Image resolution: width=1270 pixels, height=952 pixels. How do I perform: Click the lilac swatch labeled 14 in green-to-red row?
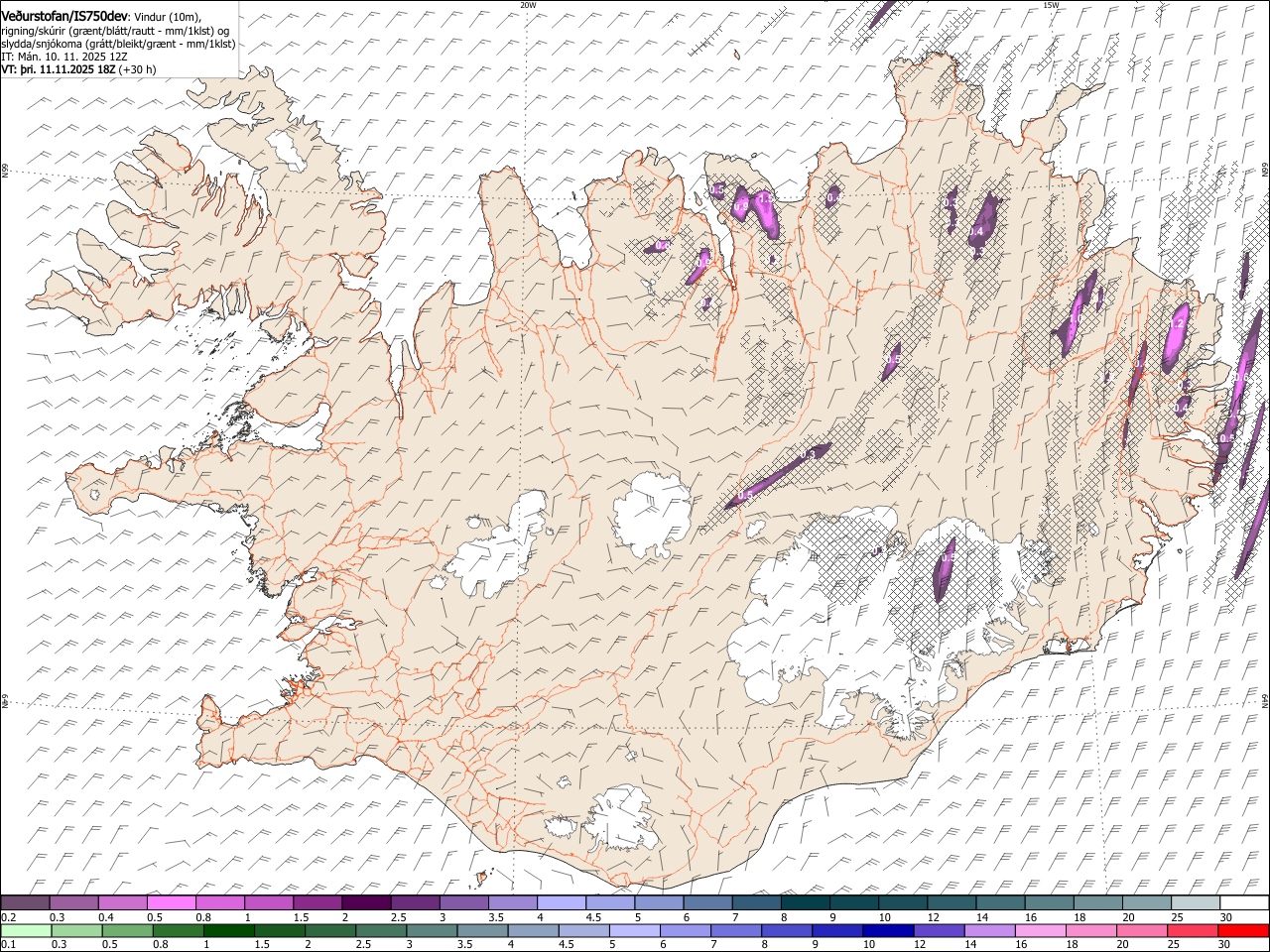coord(990,930)
